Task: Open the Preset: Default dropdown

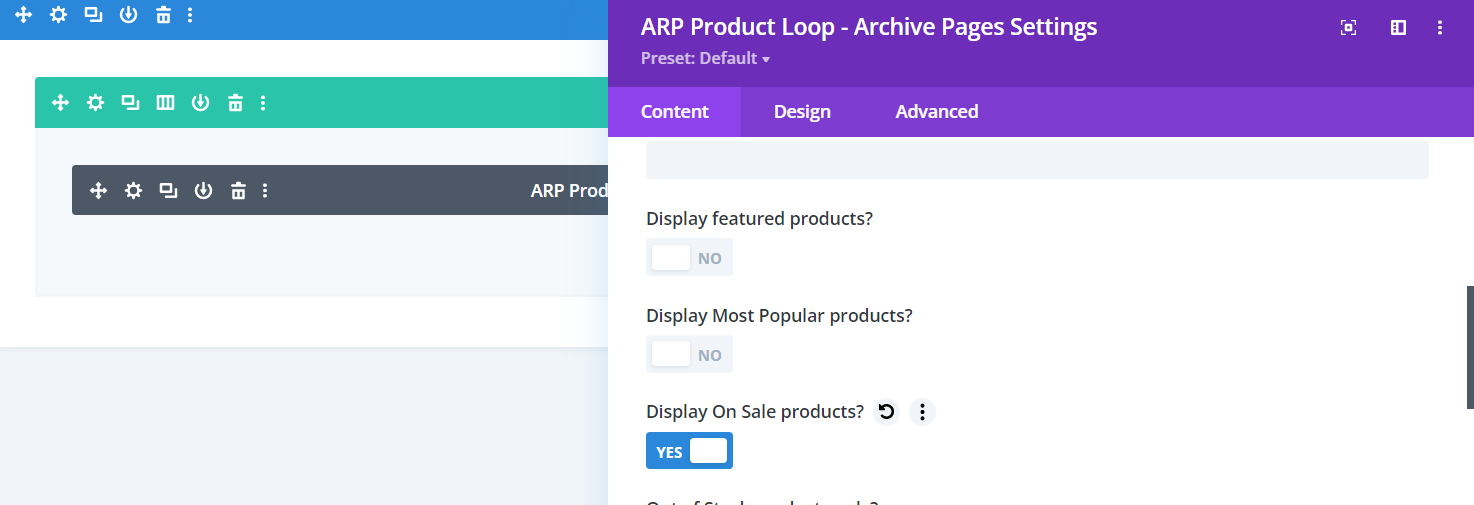Action: pyautogui.click(x=705, y=59)
